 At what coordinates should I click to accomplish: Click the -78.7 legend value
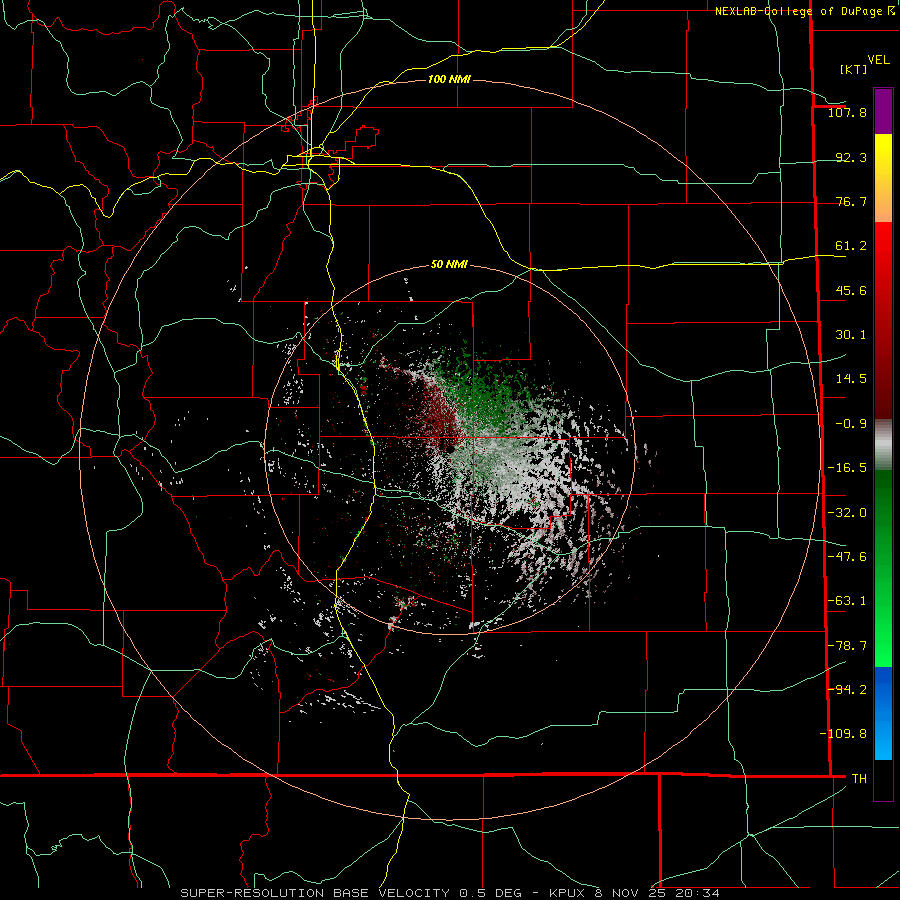pyautogui.click(x=847, y=646)
